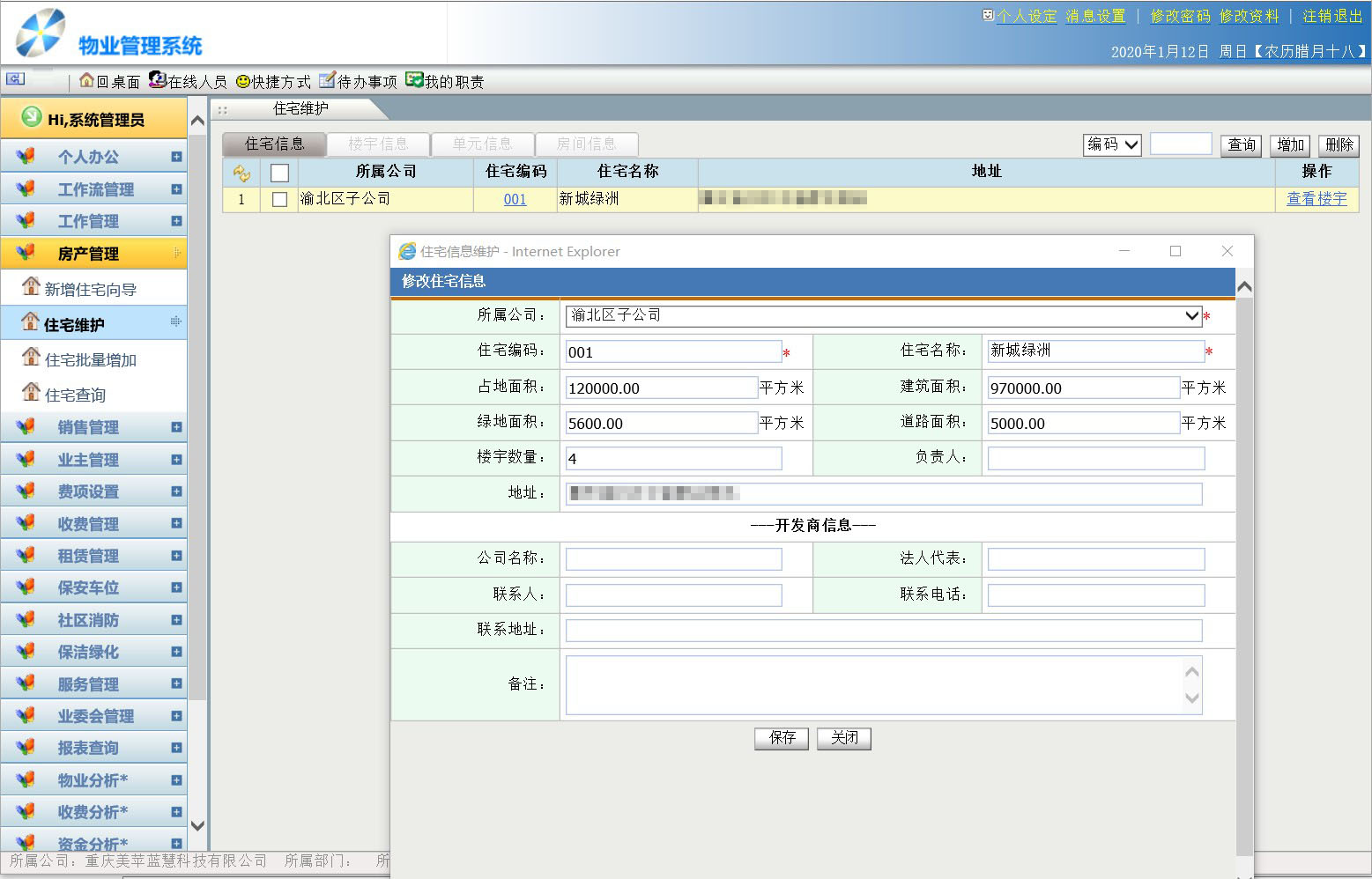Open the 所属公司 dropdown in the form

(1191, 316)
